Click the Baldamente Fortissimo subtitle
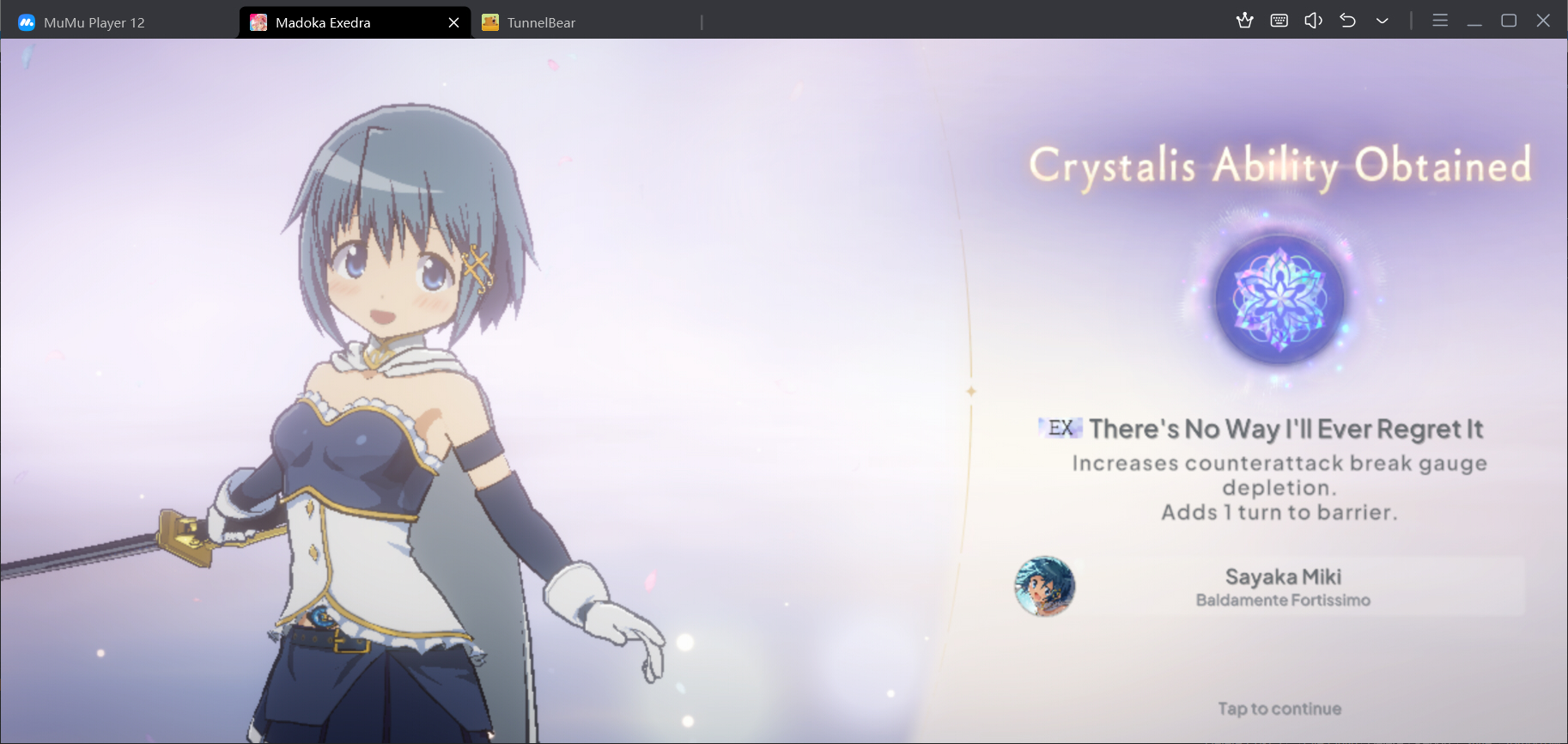The image size is (1568, 744). click(1283, 601)
